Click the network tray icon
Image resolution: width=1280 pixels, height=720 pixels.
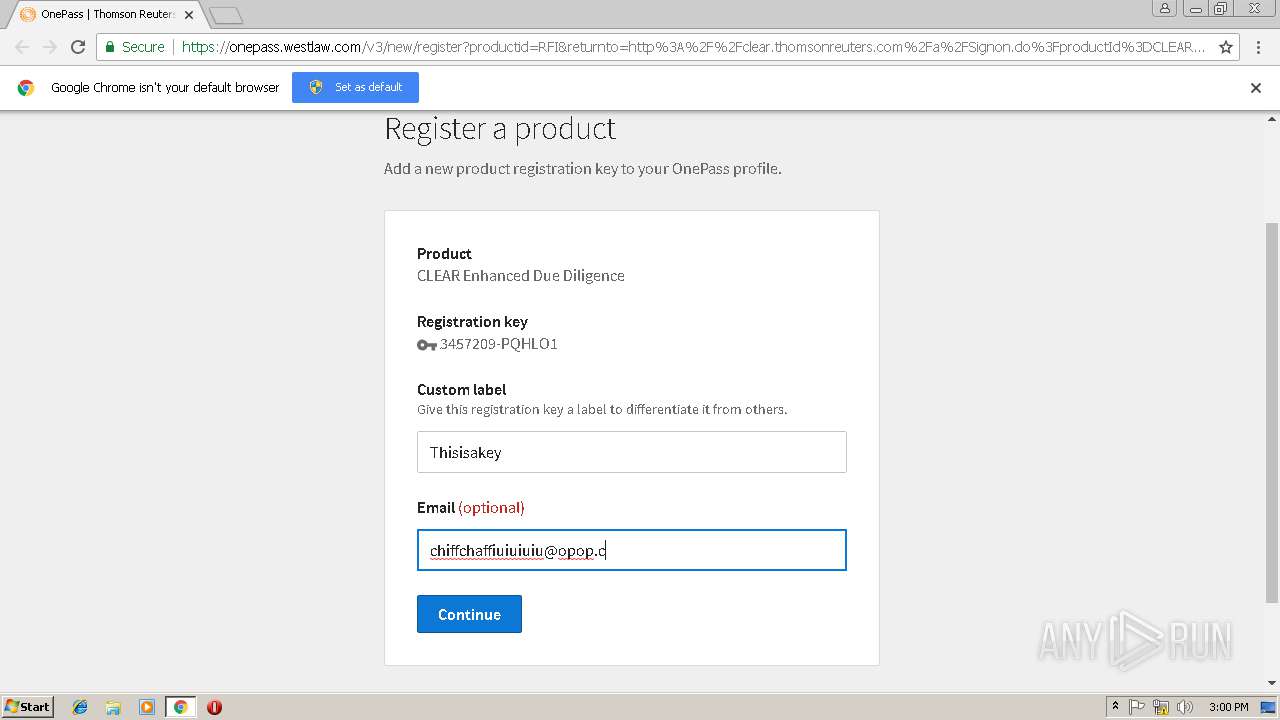pos(1161,707)
